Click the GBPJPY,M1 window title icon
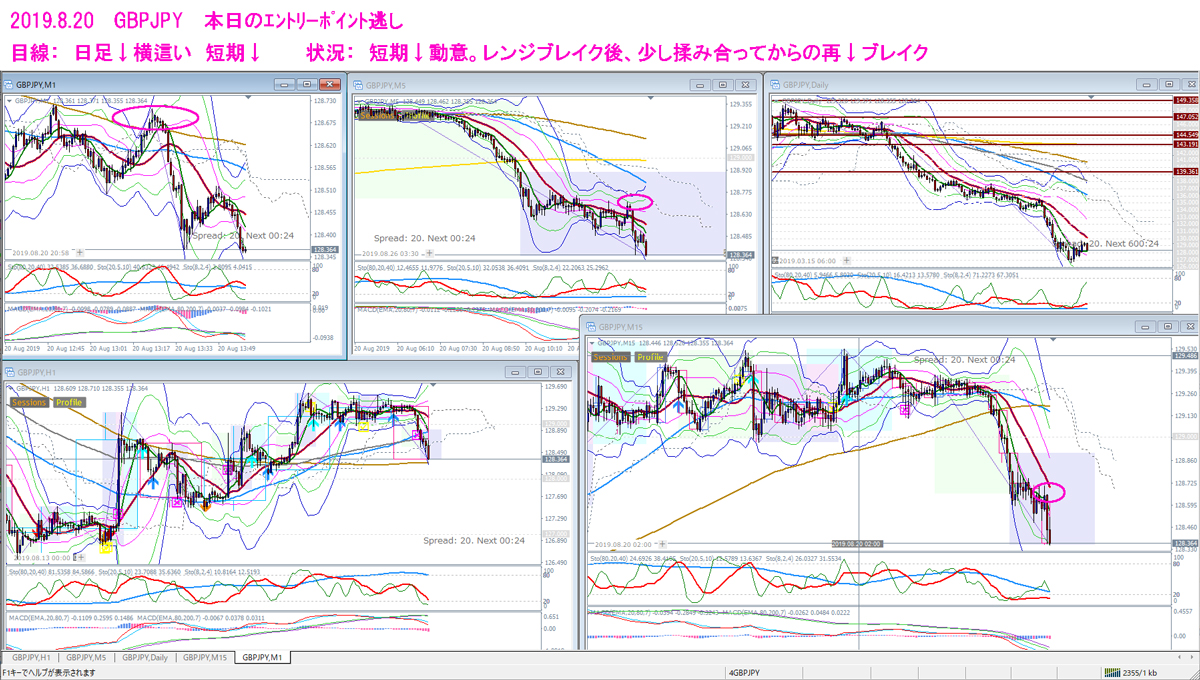Screen dimensions: 1200x680 click(x=9, y=85)
